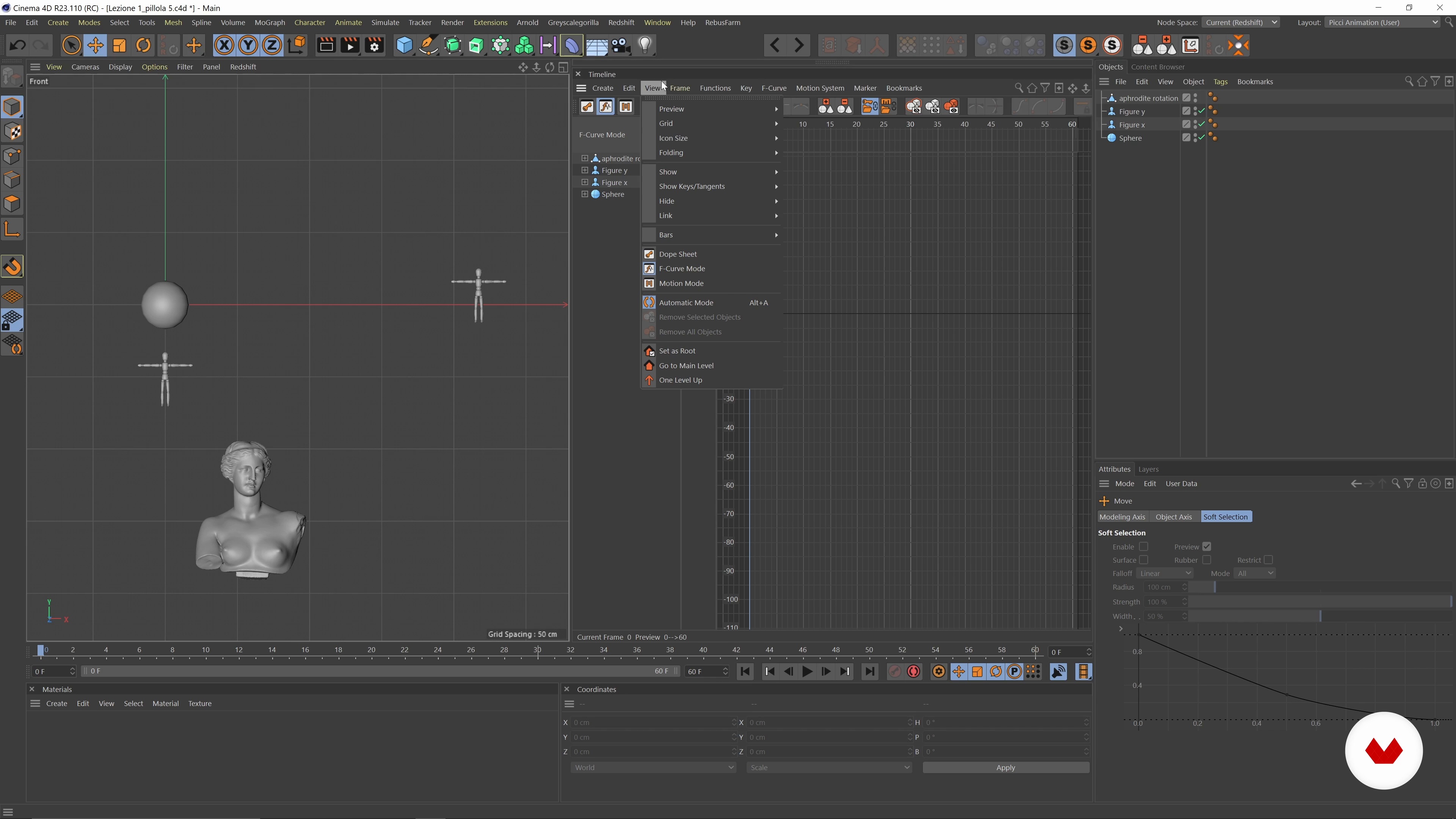
Task: Click Apply in Coordinates panel
Action: [x=1006, y=767]
